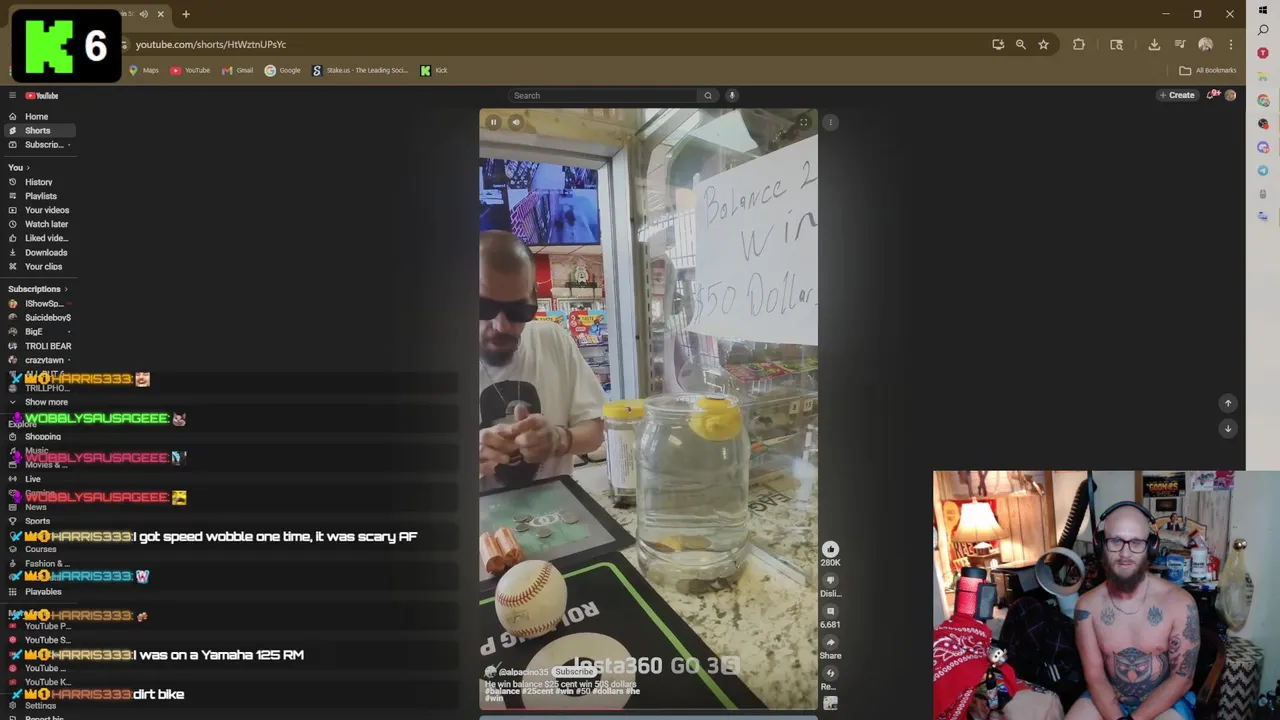The width and height of the screenshot is (1280, 720).
Task: Open the Maps bookmark
Action: (x=144, y=71)
